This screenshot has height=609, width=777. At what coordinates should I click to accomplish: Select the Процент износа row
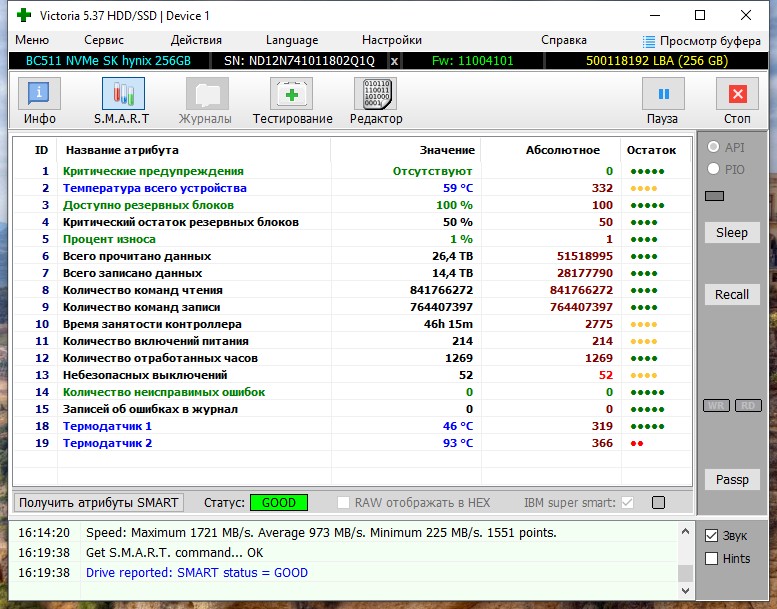pyautogui.click(x=353, y=239)
